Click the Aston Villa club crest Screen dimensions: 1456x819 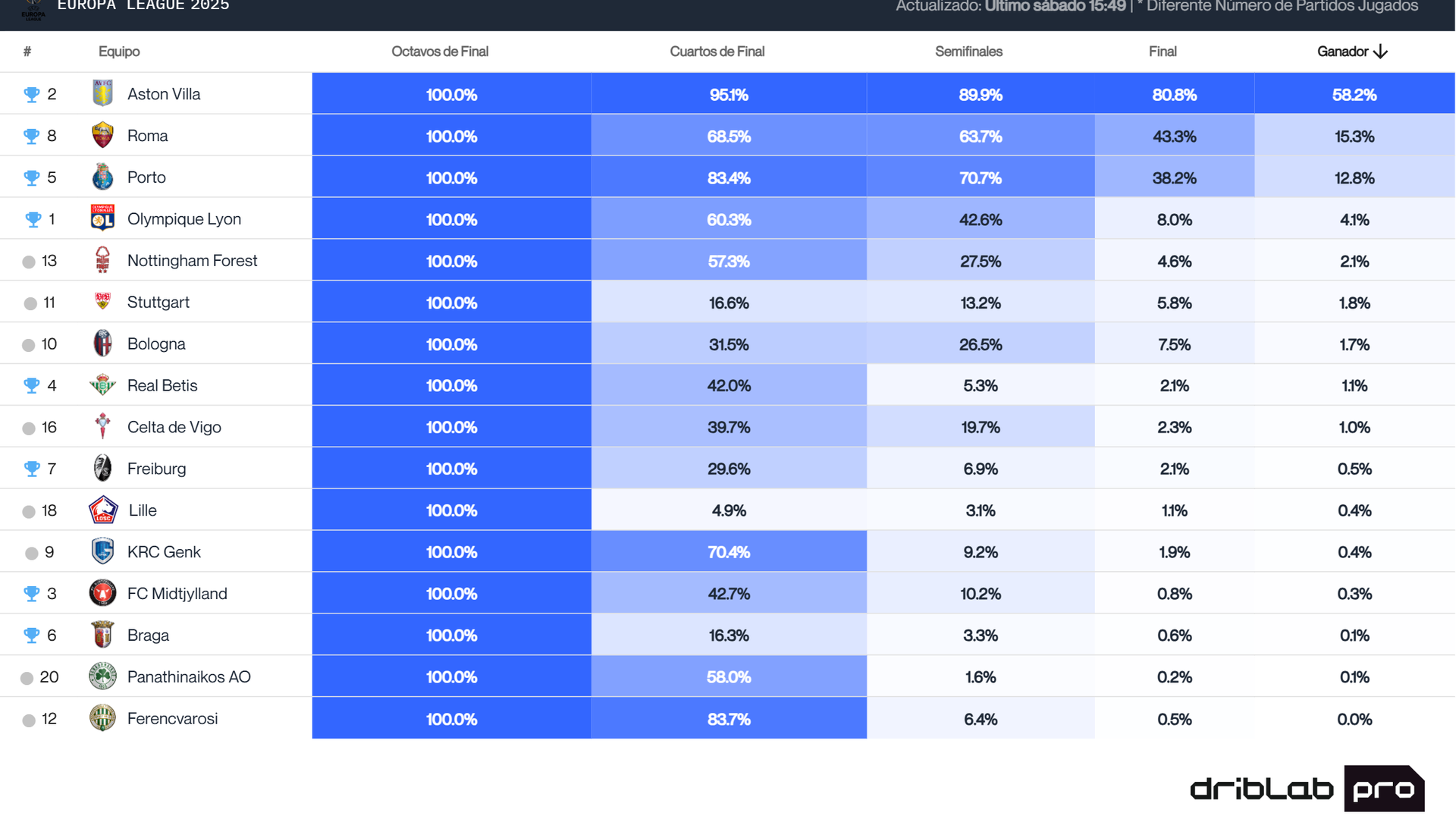[102, 93]
